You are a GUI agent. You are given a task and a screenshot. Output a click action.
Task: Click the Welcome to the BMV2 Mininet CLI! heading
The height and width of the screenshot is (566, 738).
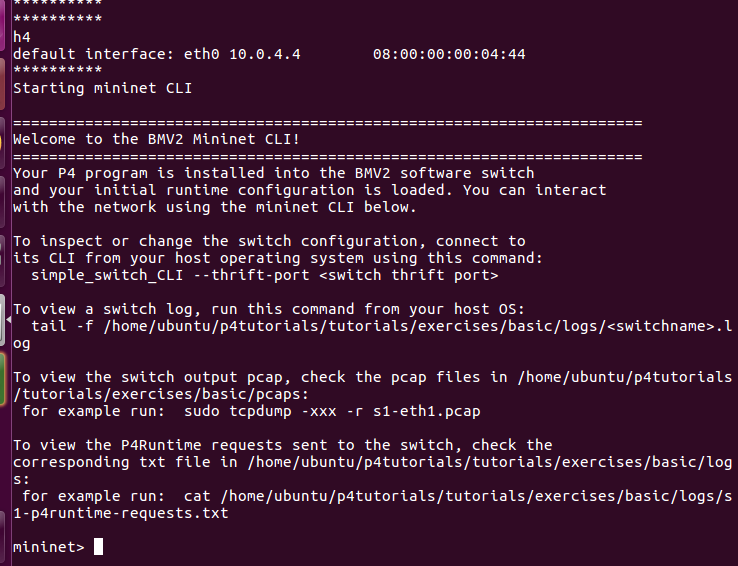point(156,139)
